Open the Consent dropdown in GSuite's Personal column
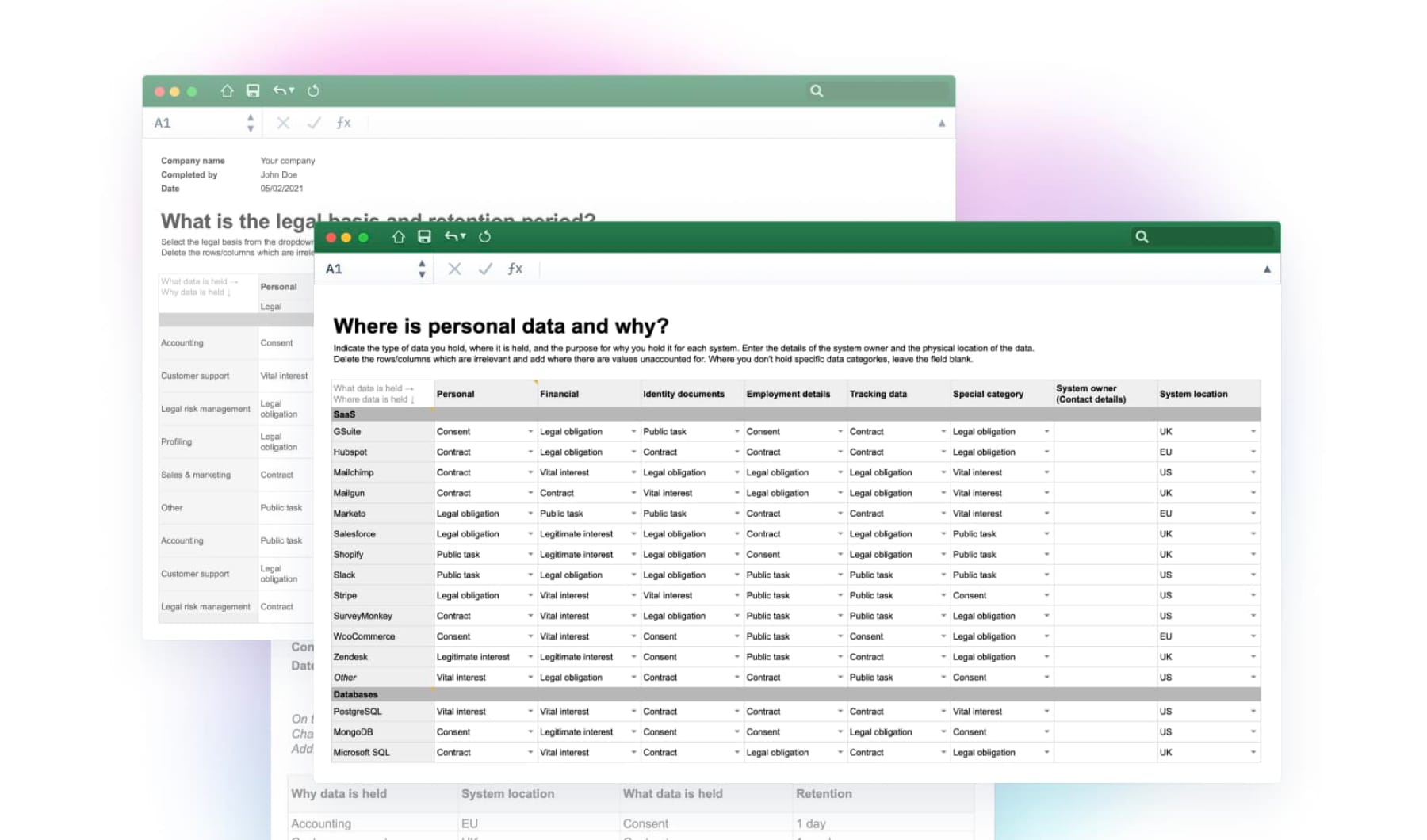1427x840 pixels. pos(530,431)
